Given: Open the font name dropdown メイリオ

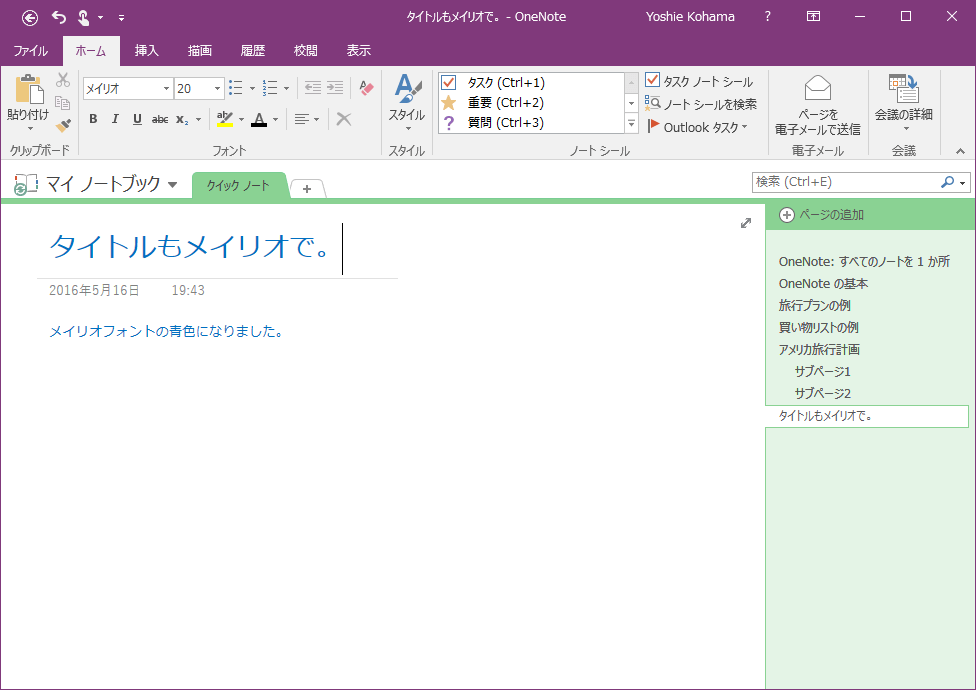Looking at the screenshot, I should click(x=166, y=89).
